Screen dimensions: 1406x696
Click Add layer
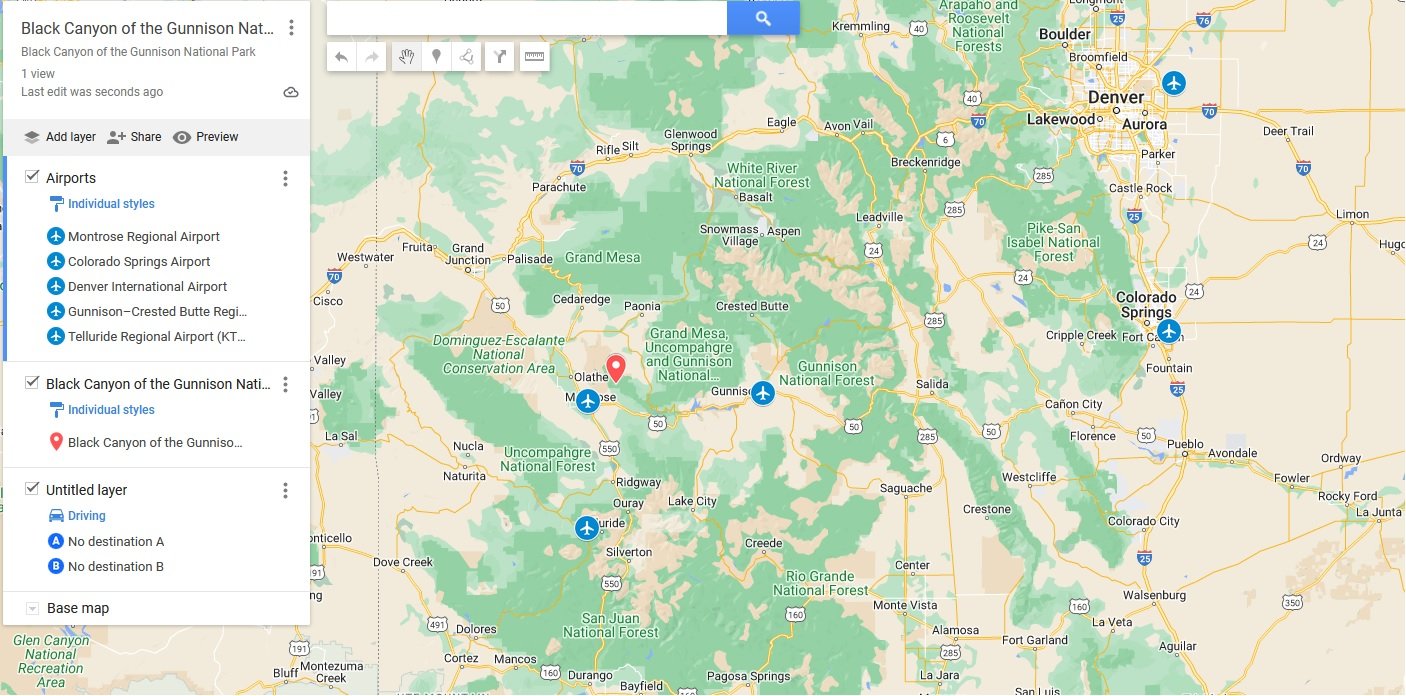(x=60, y=137)
